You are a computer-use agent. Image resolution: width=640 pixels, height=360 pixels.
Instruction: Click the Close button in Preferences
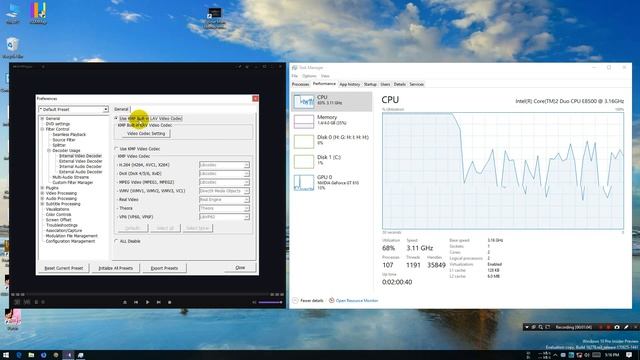[x=240, y=268]
